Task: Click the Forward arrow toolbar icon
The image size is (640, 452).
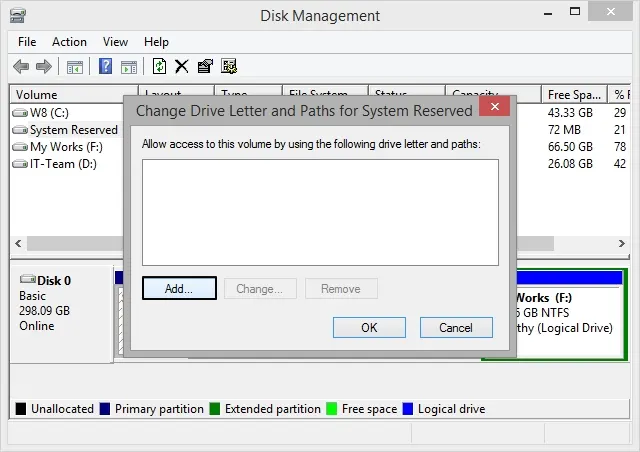Action: click(x=44, y=66)
